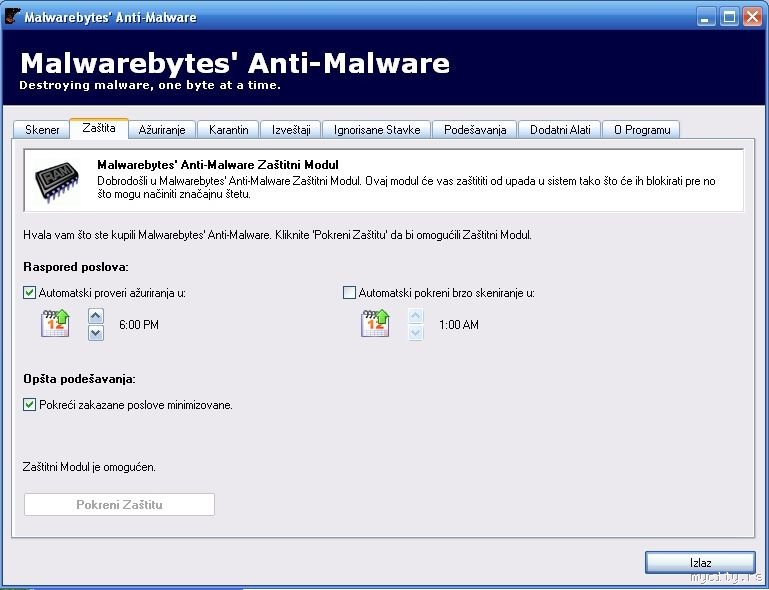Decrease the 6:00 PM update time
Image resolution: width=769 pixels, height=590 pixels.
coord(96,333)
